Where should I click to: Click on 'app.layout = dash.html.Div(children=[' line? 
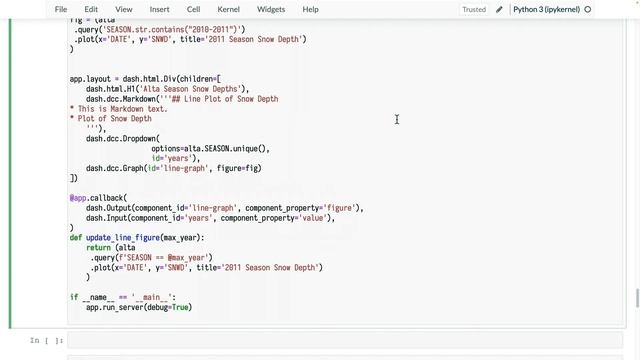pos(145,79)
